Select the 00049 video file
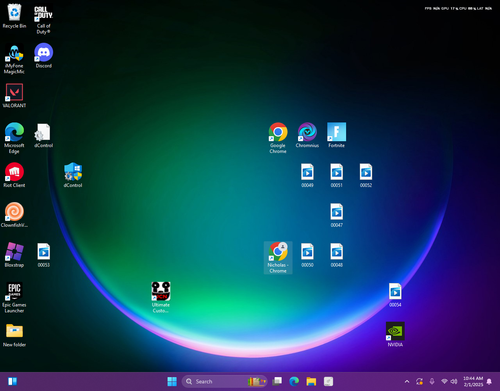The image size is (500, 391). 307,175
